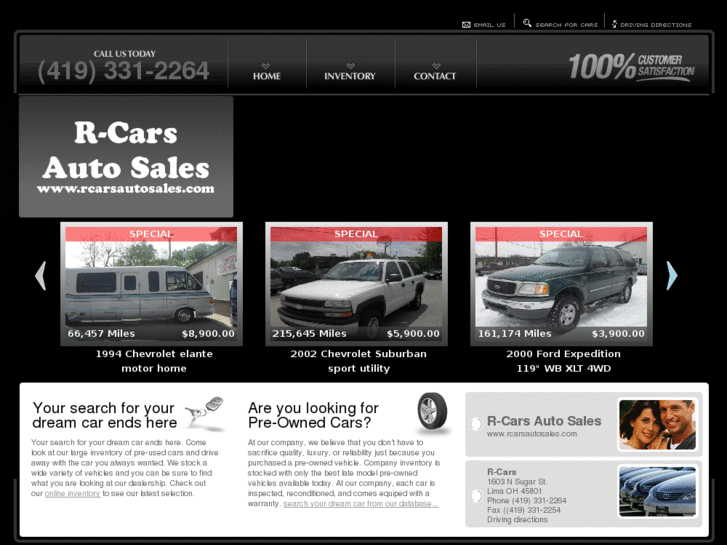
Task: Click the $3,900.00 price label
Action: coord(618,333)
